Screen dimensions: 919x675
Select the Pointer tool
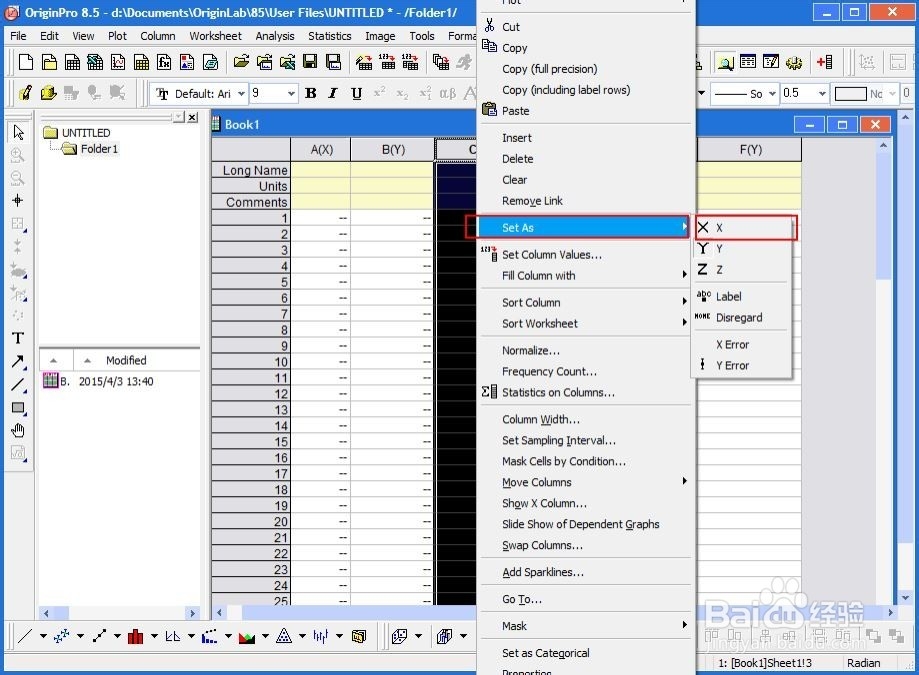click(x=18, y=132)
